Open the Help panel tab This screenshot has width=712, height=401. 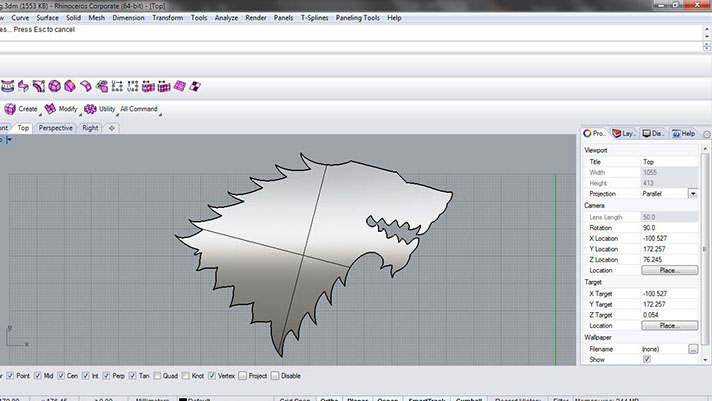(684, 134)
